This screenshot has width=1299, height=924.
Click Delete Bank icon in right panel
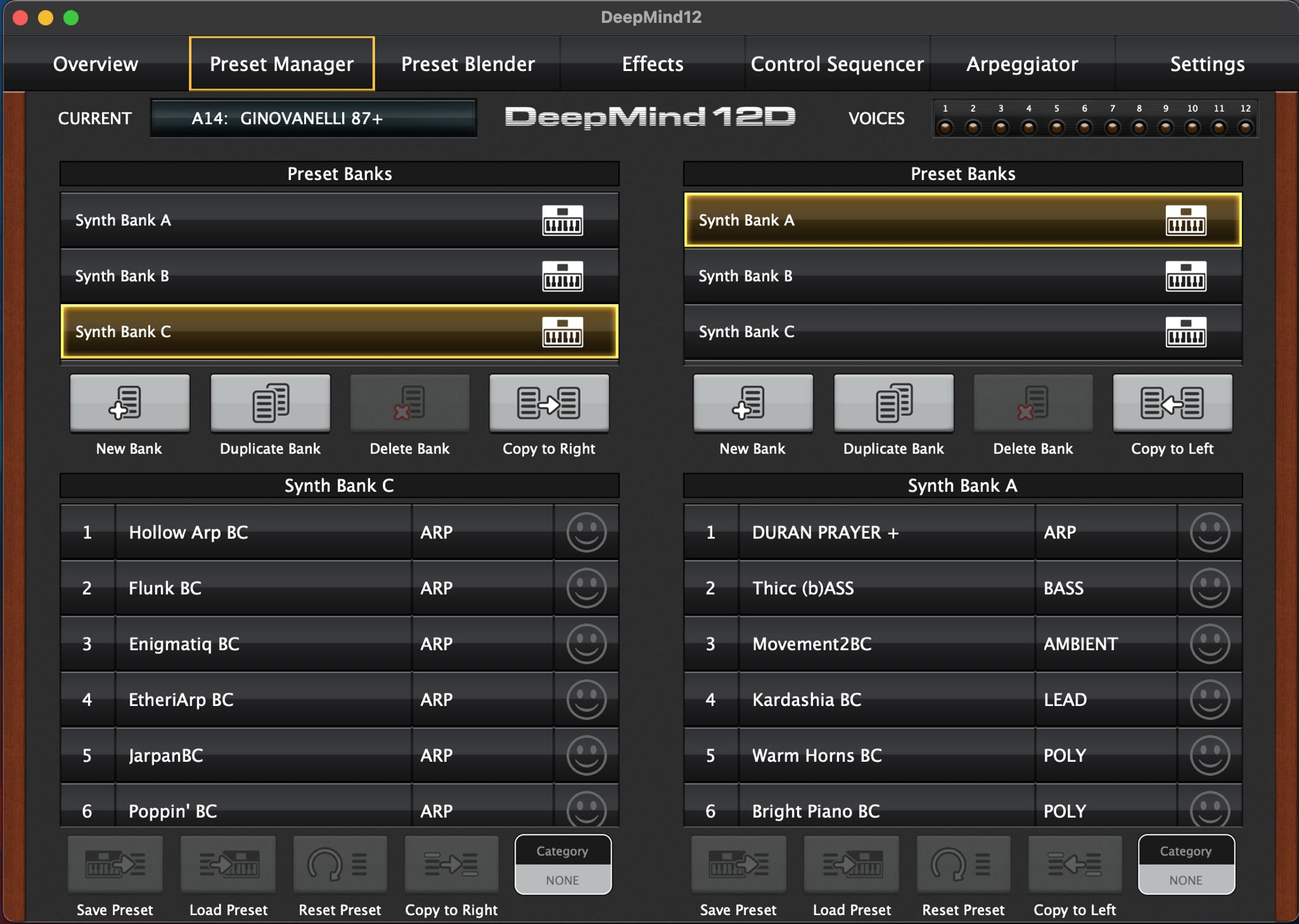[x=1033, y=403]
